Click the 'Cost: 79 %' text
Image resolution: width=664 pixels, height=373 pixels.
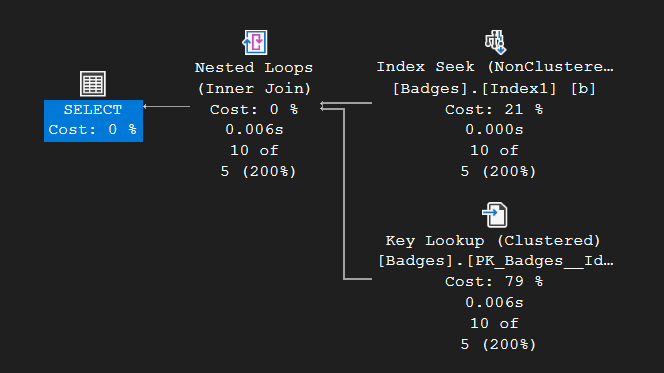click(x=494, y=281)
